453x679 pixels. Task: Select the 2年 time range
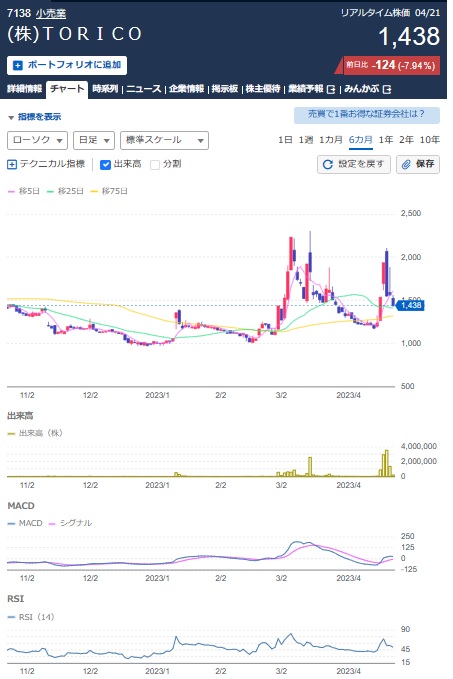(406, 140)
